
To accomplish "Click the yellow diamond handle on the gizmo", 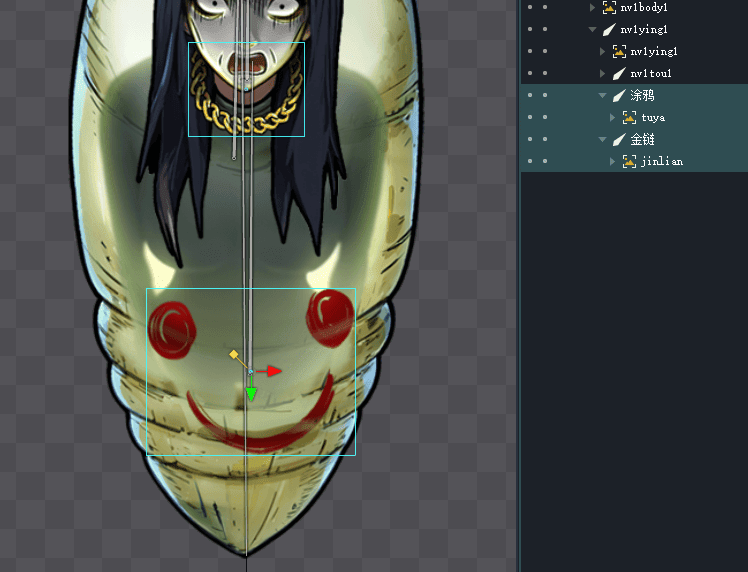I will pos(234,355).
